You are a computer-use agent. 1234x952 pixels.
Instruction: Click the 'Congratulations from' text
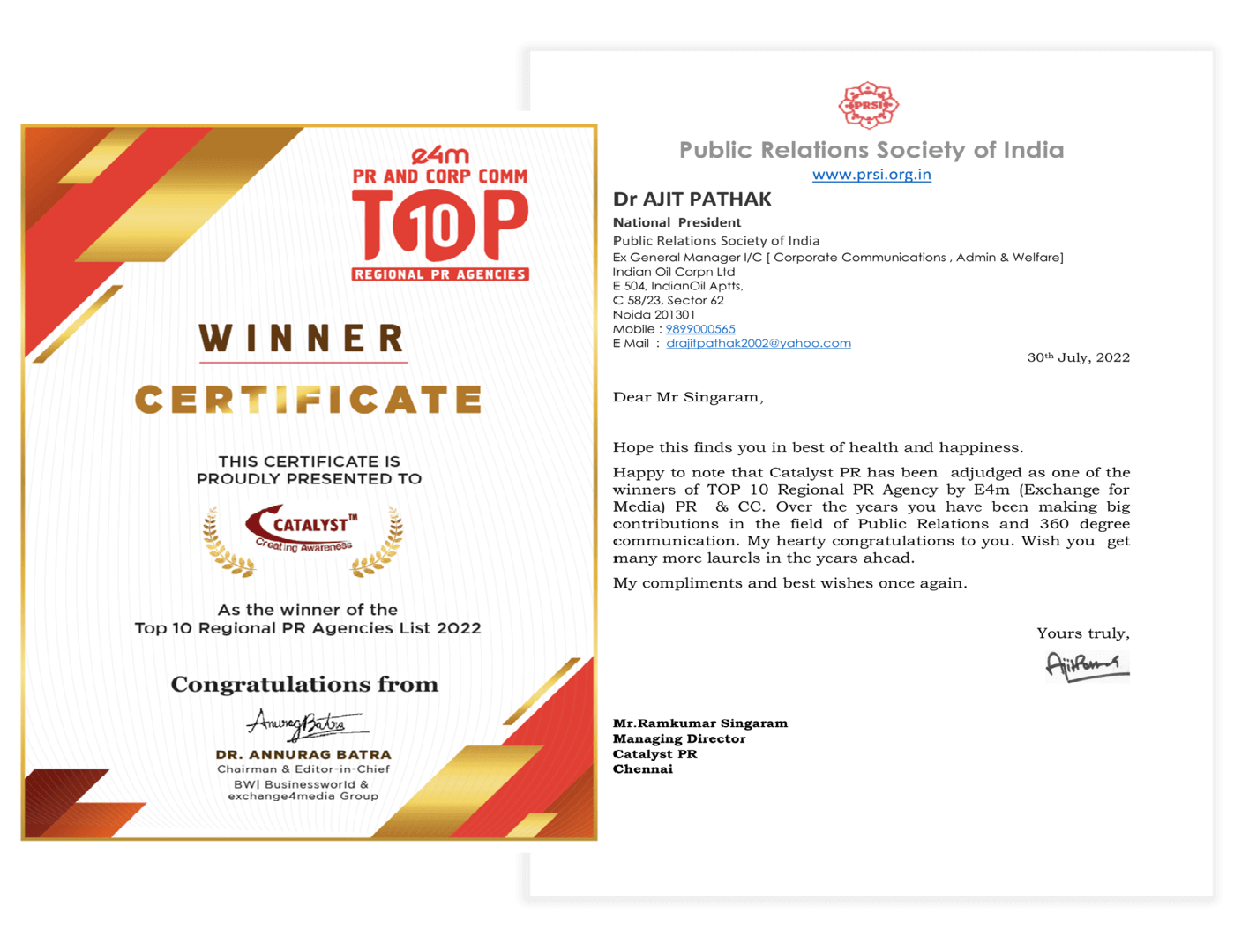click(x=304, y=685)
